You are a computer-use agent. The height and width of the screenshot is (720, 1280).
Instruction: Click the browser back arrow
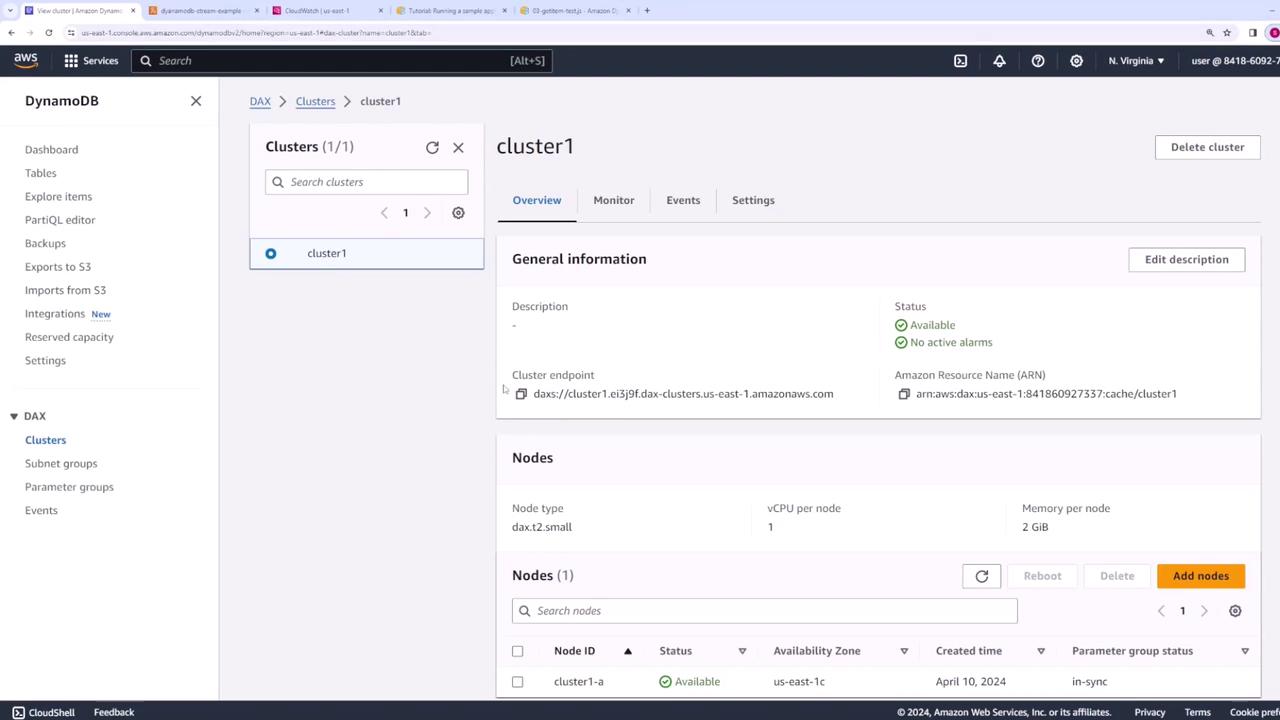[11, 33]
